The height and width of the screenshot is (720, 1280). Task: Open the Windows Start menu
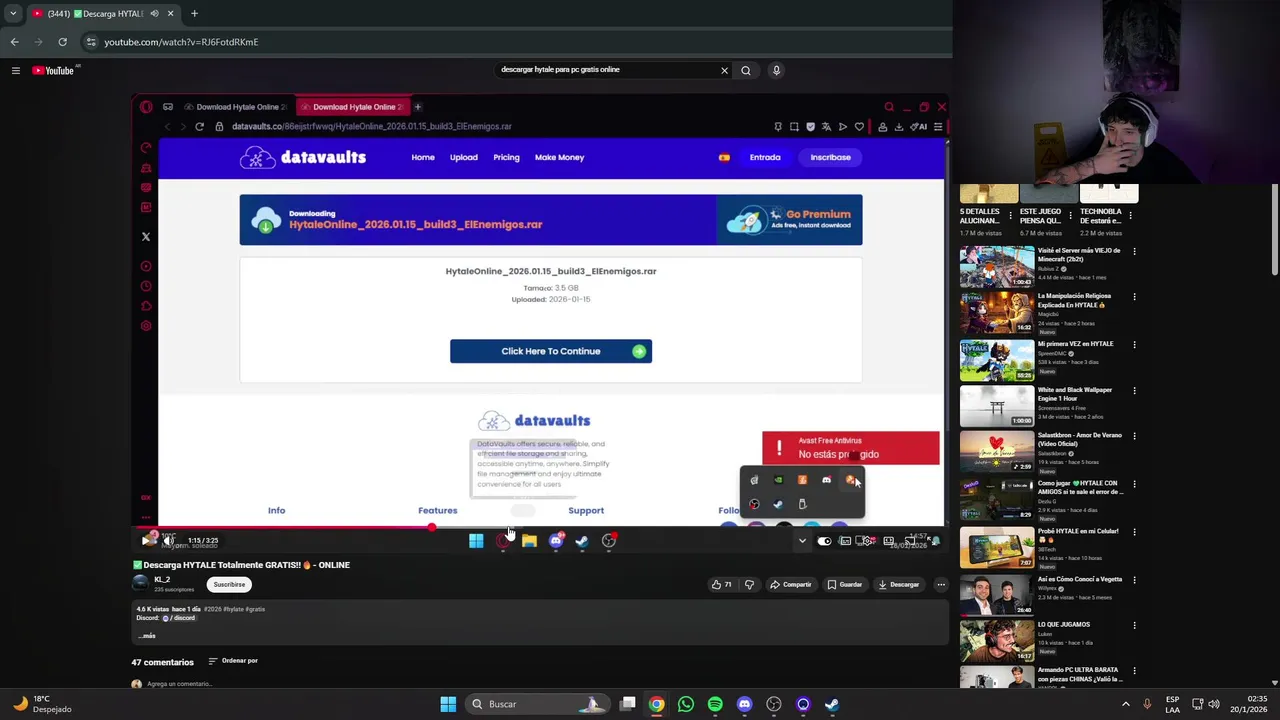click(448, 704)
